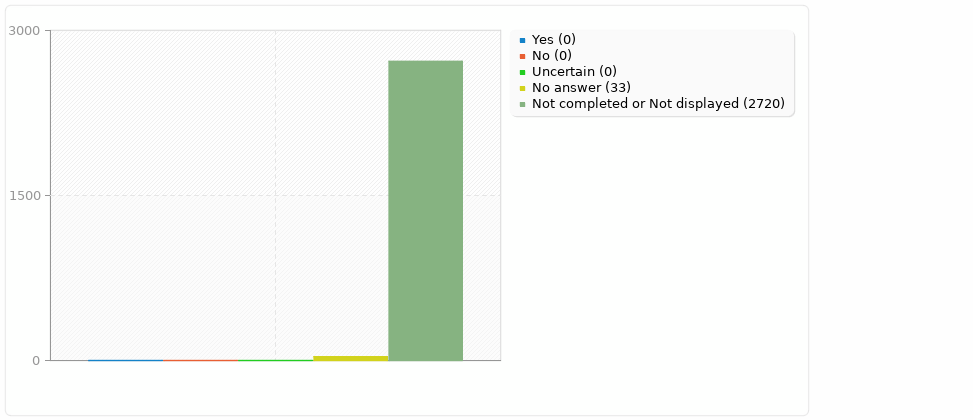Click the 0 y-axis label
This screenshot has width=973, height=420.
tap(35, 361)
